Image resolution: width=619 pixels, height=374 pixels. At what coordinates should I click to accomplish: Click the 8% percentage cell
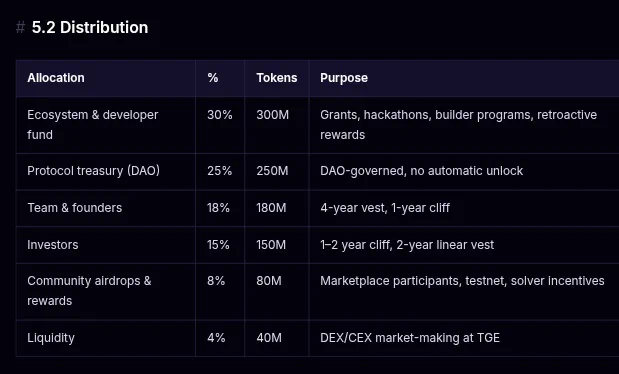coord(216,281)
